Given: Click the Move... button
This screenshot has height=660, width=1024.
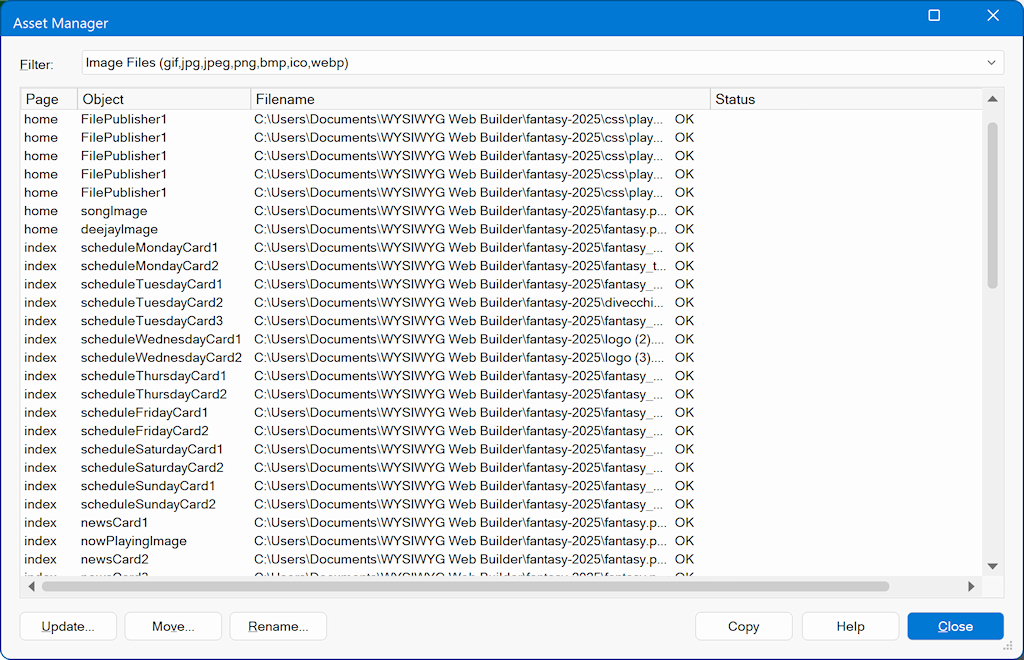Looking at the screenshot, I should pyautogui.click(x=173, y=626).
